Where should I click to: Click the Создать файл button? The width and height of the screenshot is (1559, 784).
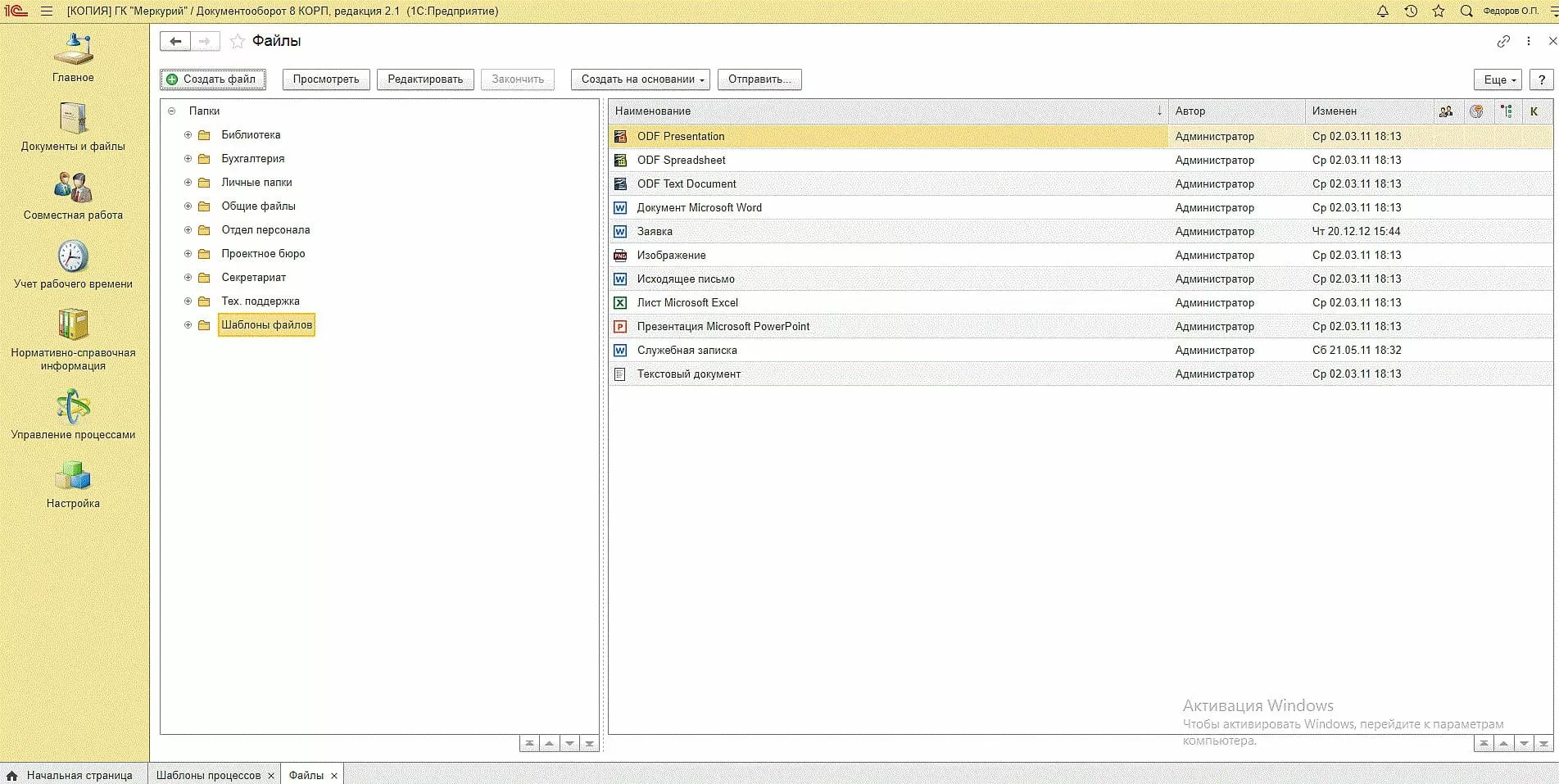213,79
